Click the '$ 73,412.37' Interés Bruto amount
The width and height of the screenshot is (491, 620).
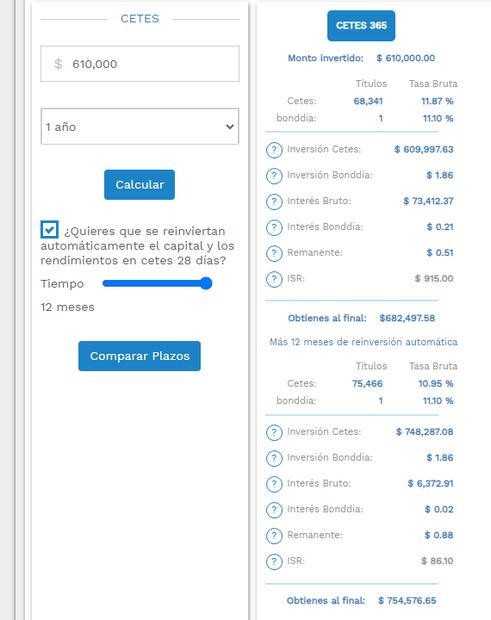[x=429, y=201]
